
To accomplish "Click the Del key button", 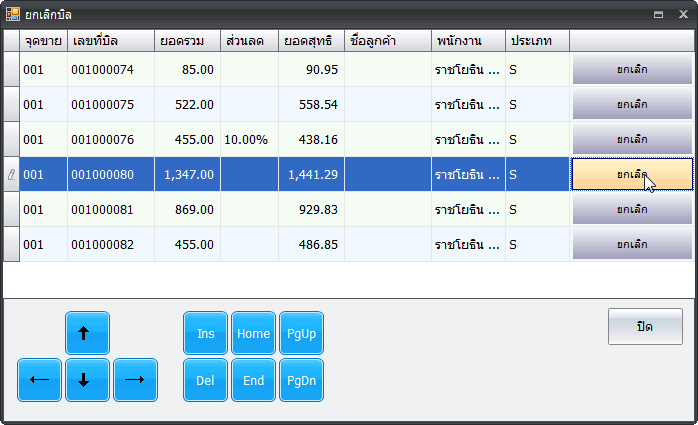I will point(205,380).
